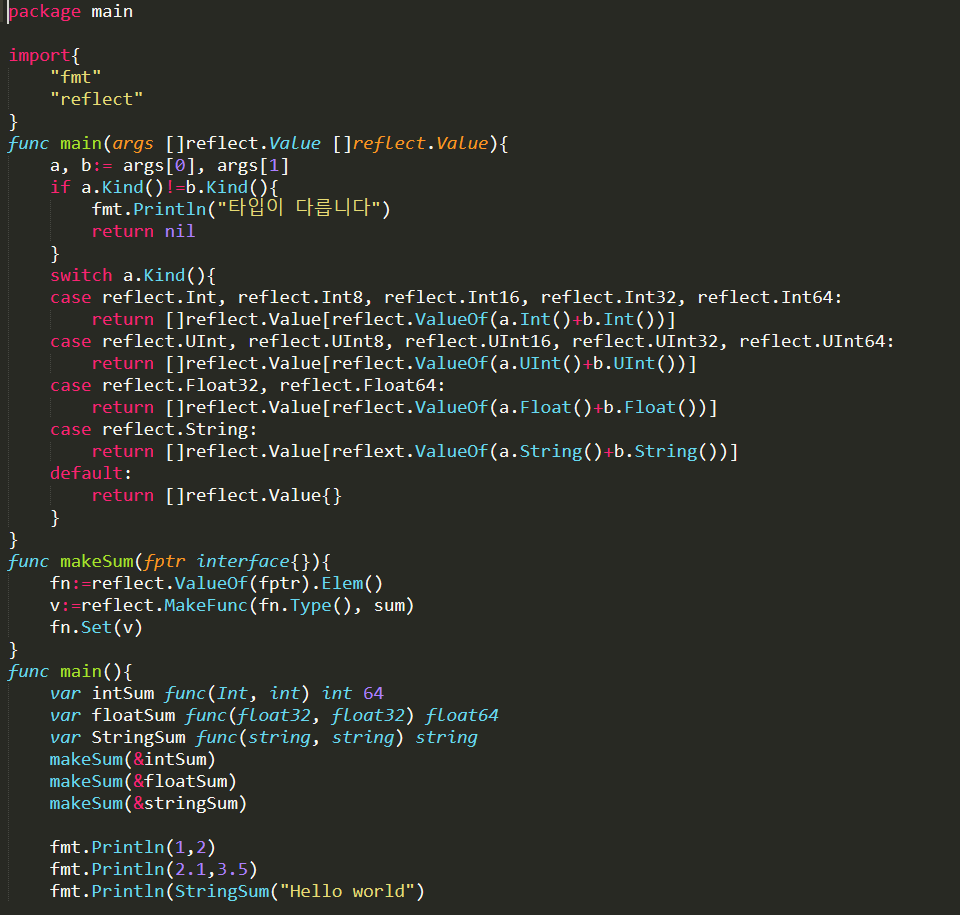Click the Korean string "타입이 다릅니다"
960x915 pixels.
point(300,208)
